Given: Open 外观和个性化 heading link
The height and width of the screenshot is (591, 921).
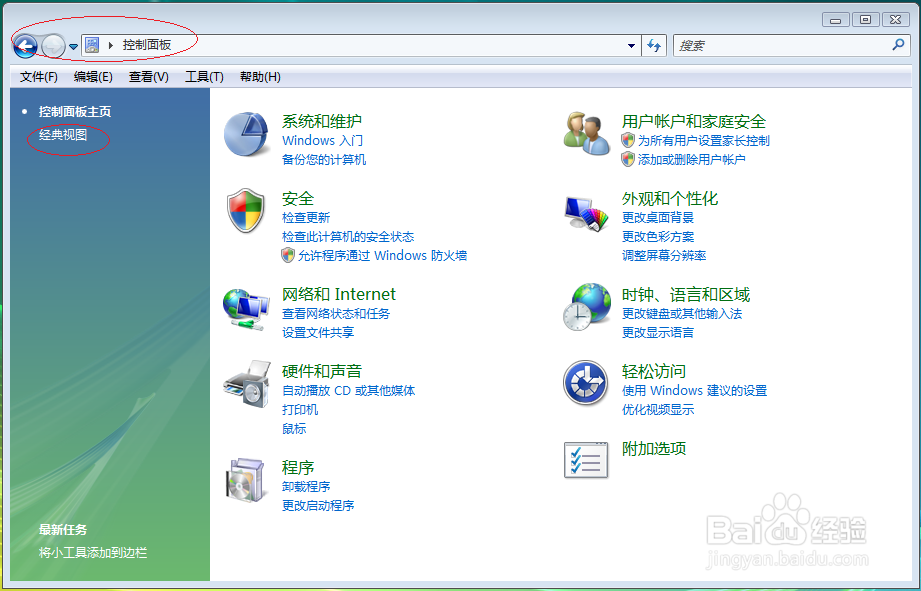Looking at the screenshot, I should [670, 199].
